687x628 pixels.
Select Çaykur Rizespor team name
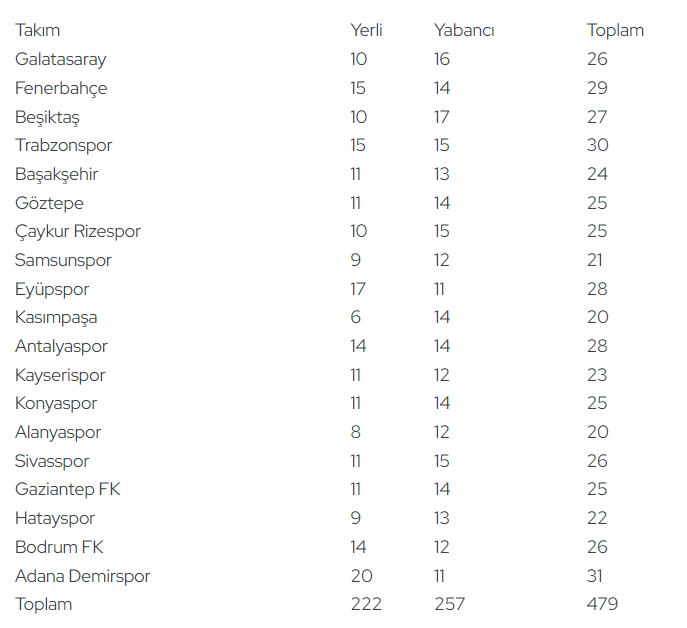click(78, 231)
